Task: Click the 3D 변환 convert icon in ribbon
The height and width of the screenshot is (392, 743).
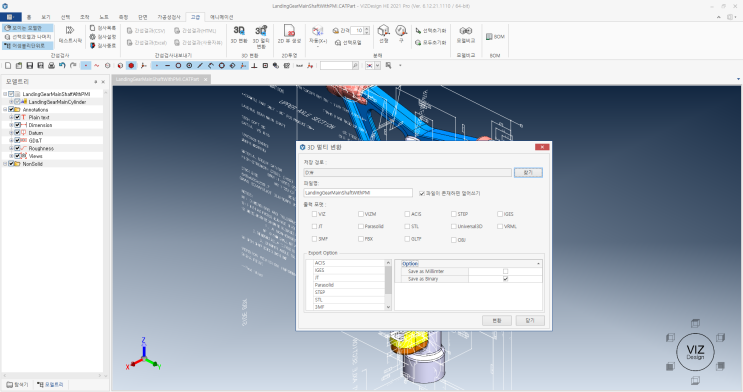Action: click(x=239, y=31)
